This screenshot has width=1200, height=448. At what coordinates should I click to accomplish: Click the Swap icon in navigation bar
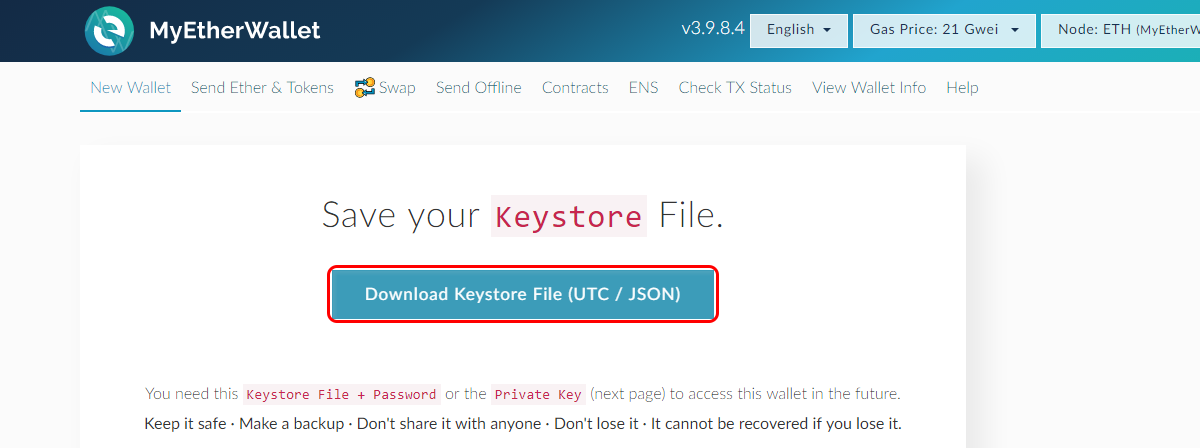pos(364,88)
